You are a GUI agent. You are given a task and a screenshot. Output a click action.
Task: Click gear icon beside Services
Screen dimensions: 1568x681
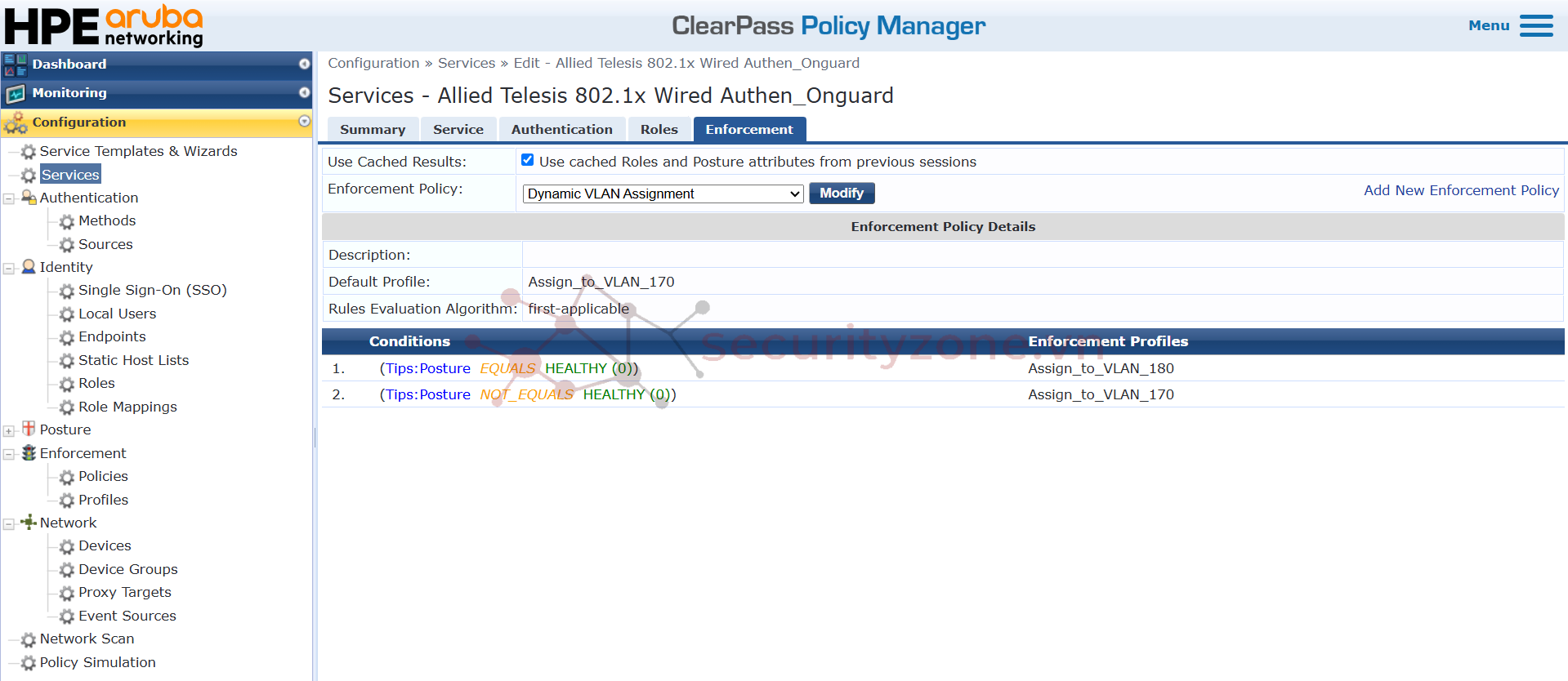29,176
